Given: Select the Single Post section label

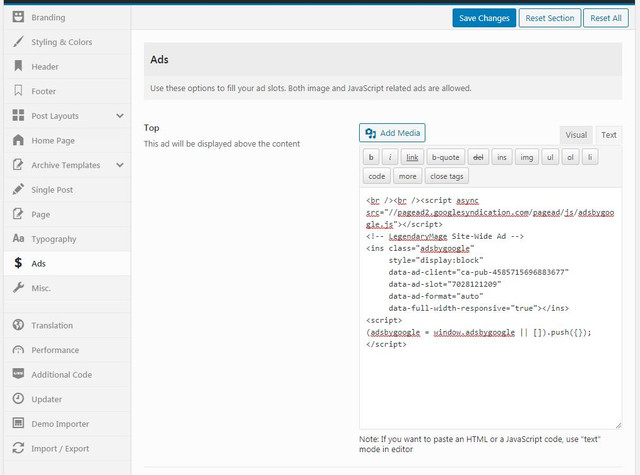Looking at the screenshot, I should coord(52,190).
